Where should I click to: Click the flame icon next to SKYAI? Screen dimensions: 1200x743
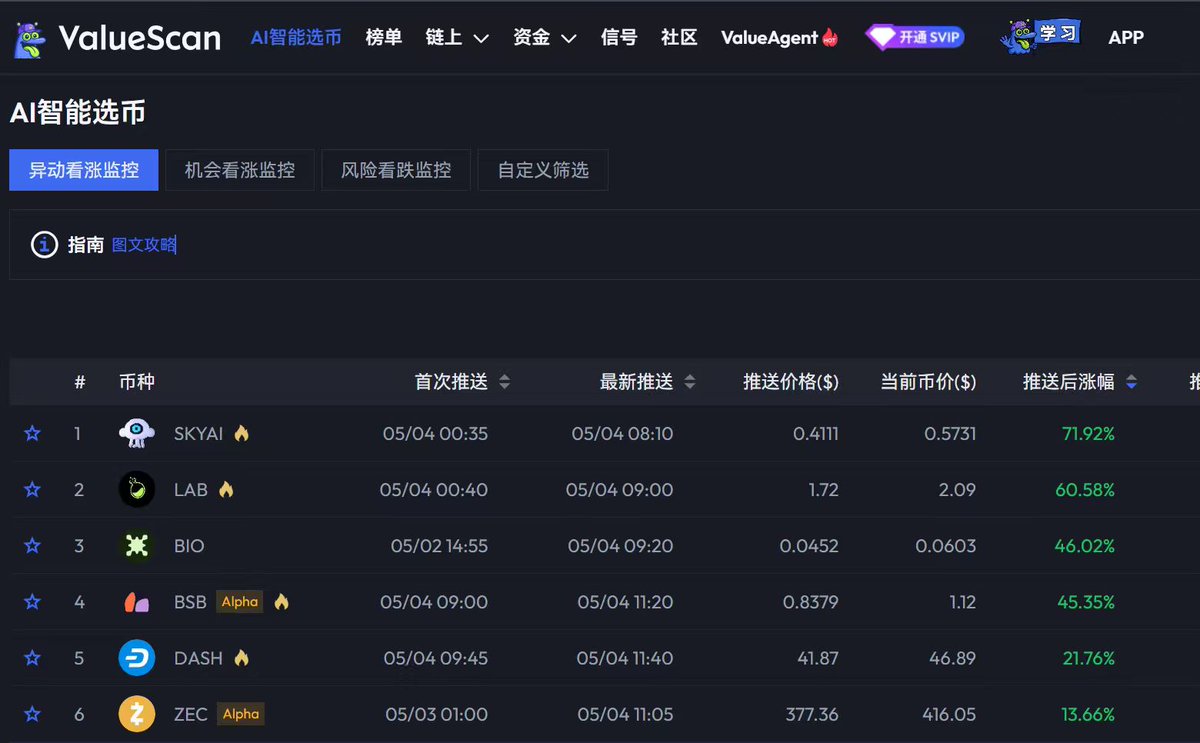[241, 433]
